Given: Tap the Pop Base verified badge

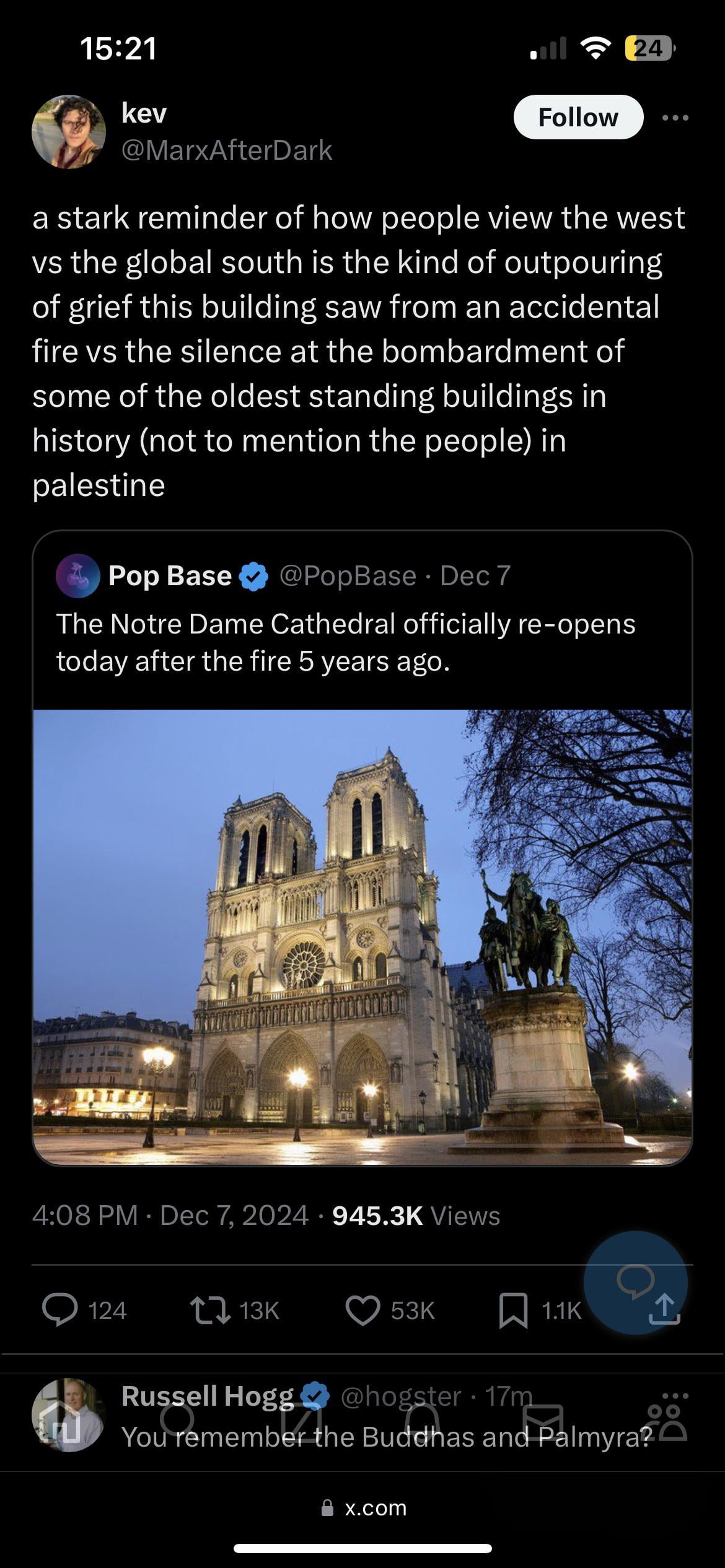Looking at the screenshot, I should (253, 576).
